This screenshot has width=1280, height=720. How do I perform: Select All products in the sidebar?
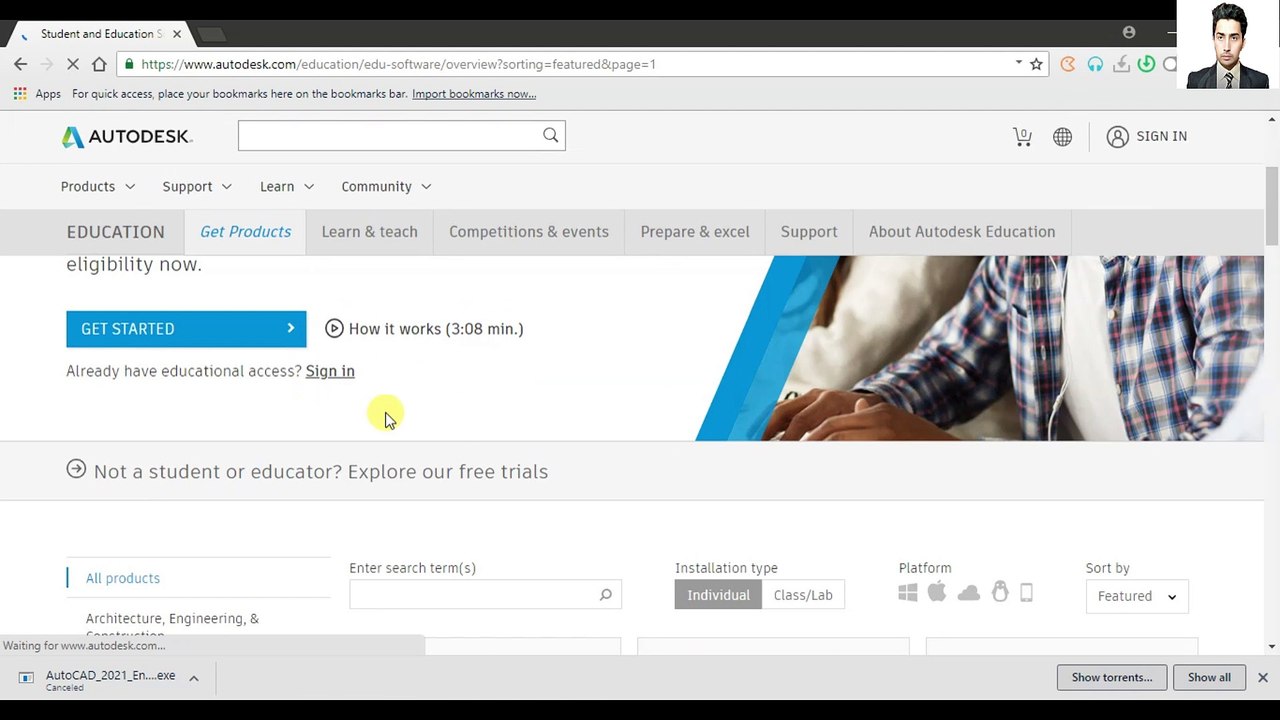coord(123,578)
